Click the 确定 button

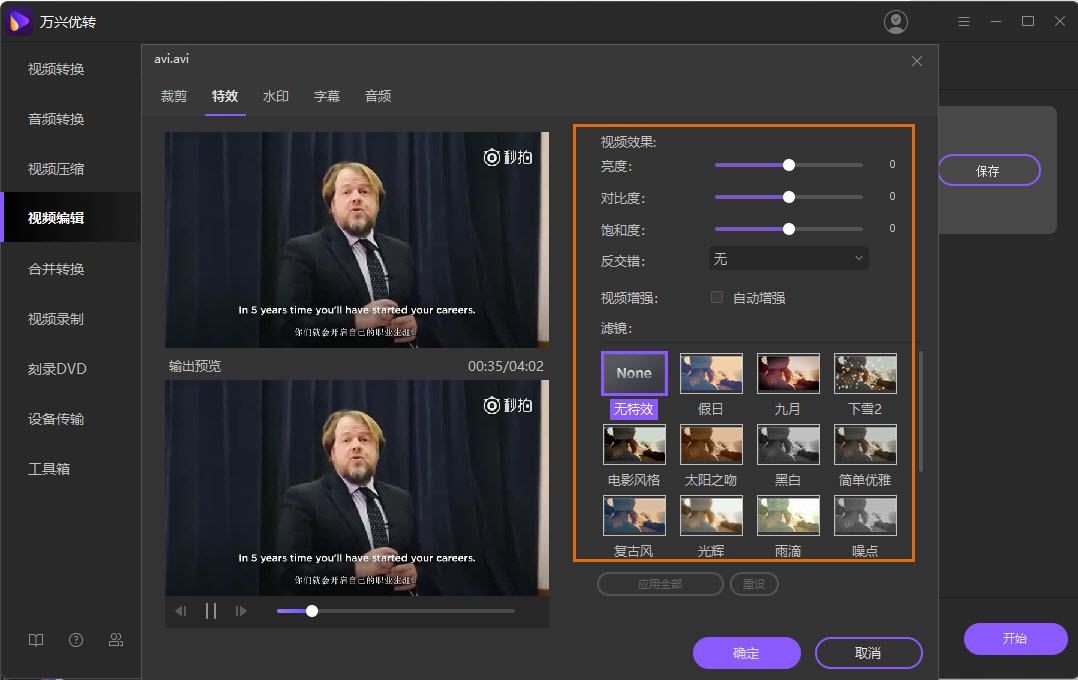(746, 653)
